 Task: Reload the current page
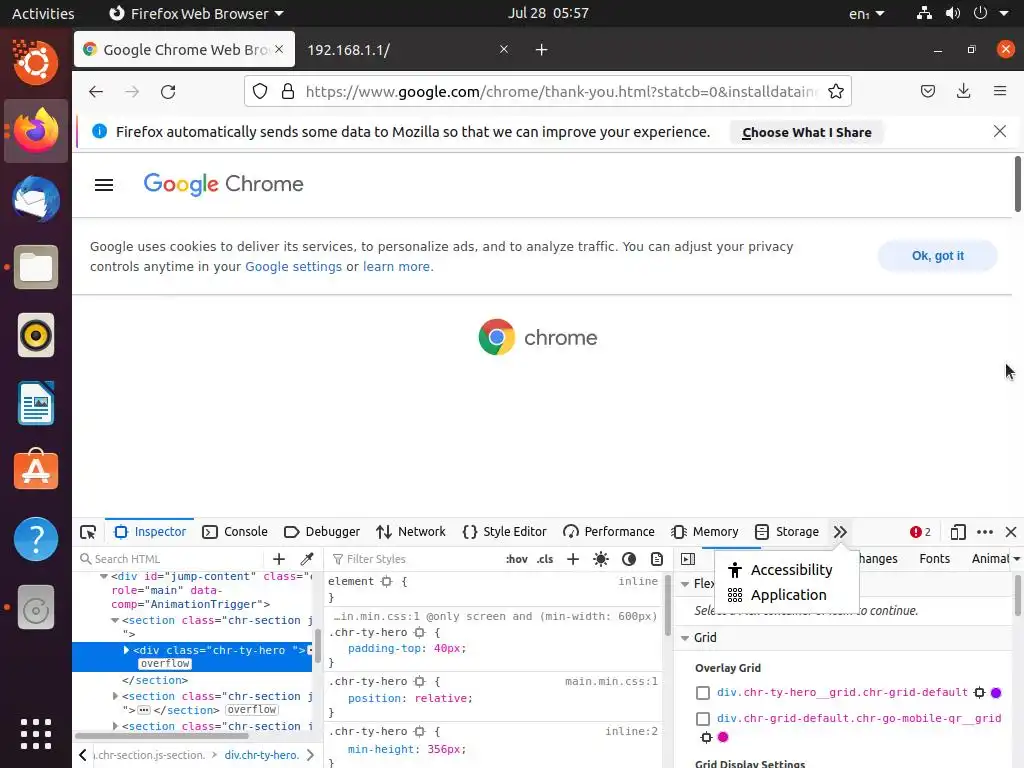(168, 91)
